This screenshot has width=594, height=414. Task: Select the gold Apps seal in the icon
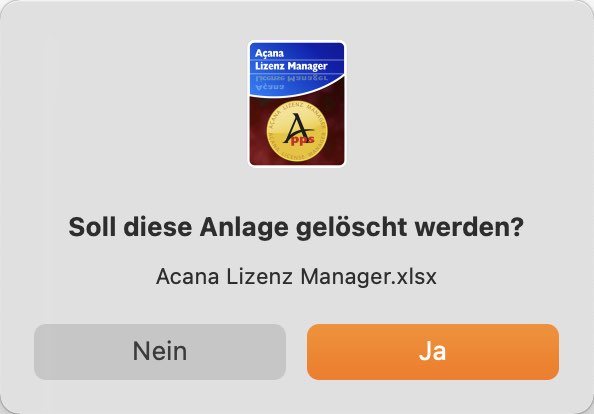(x=297, y=131)
